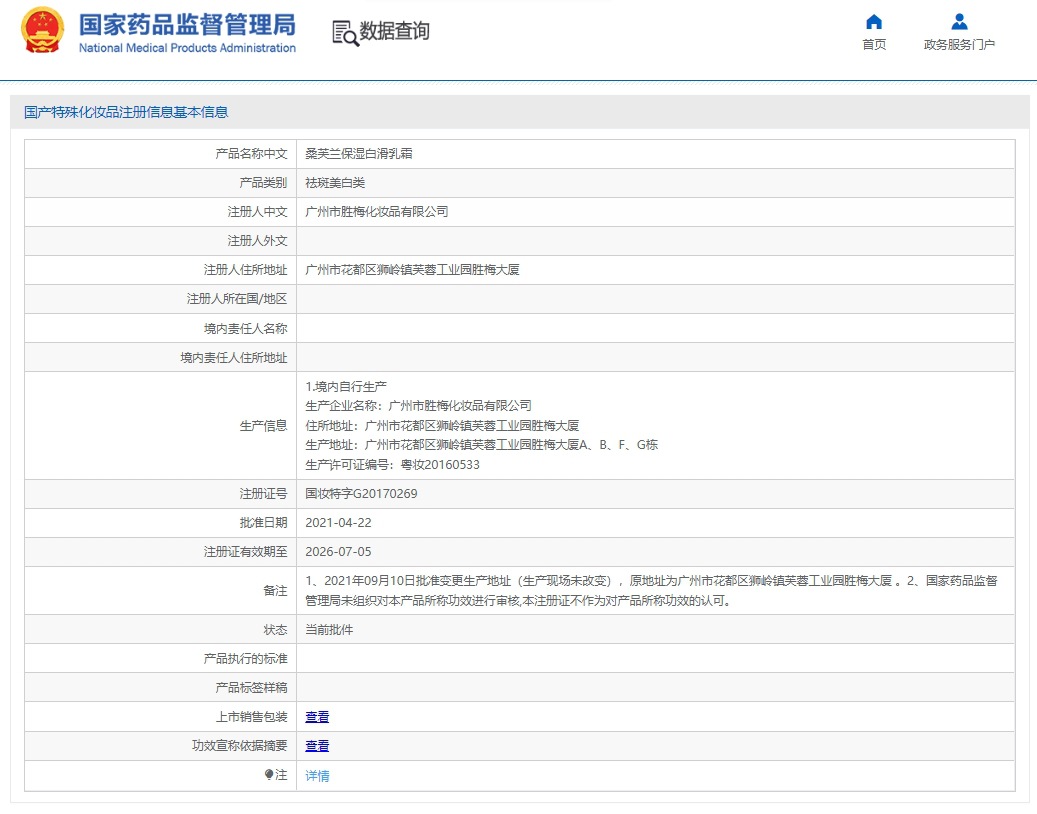Click the house icon above 首页

874,22
